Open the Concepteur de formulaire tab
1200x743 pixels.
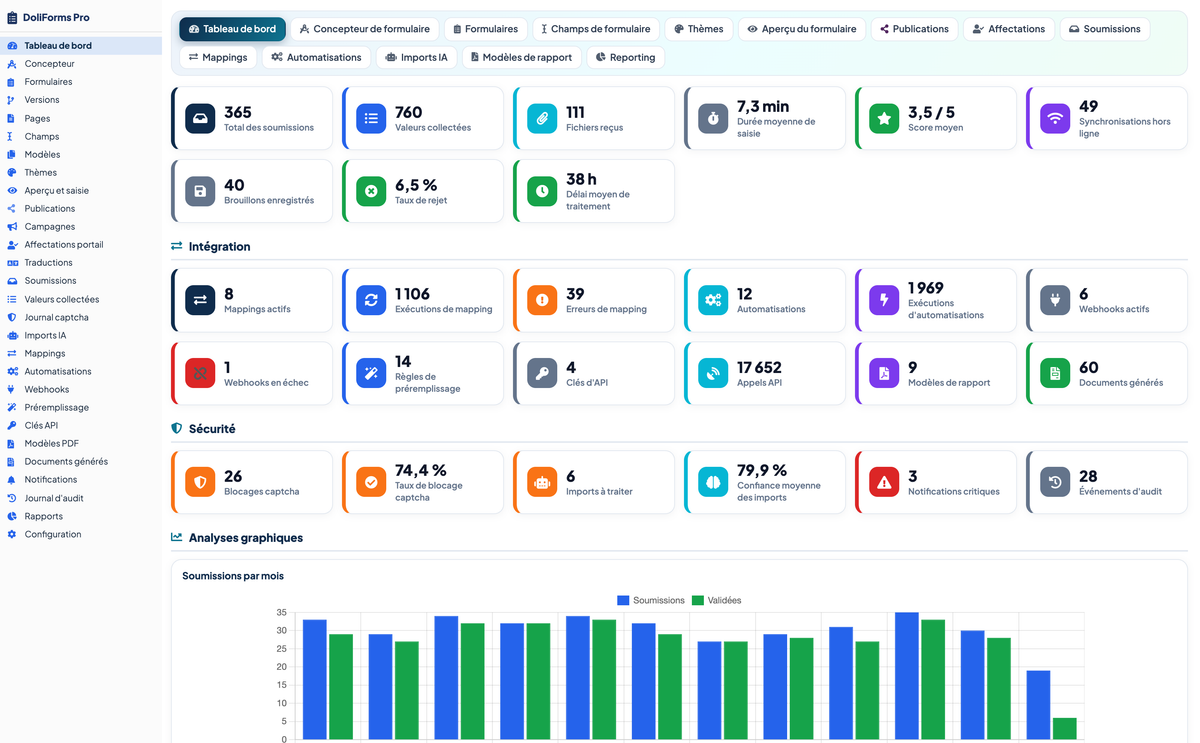364,29
